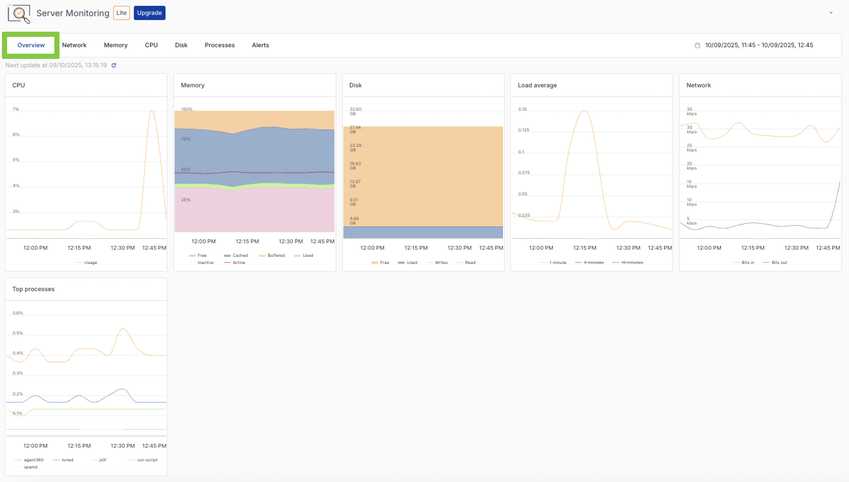Click the CPU usage spike on chart
This screenshot has height=482, width=849.
(x=151, y=112)
